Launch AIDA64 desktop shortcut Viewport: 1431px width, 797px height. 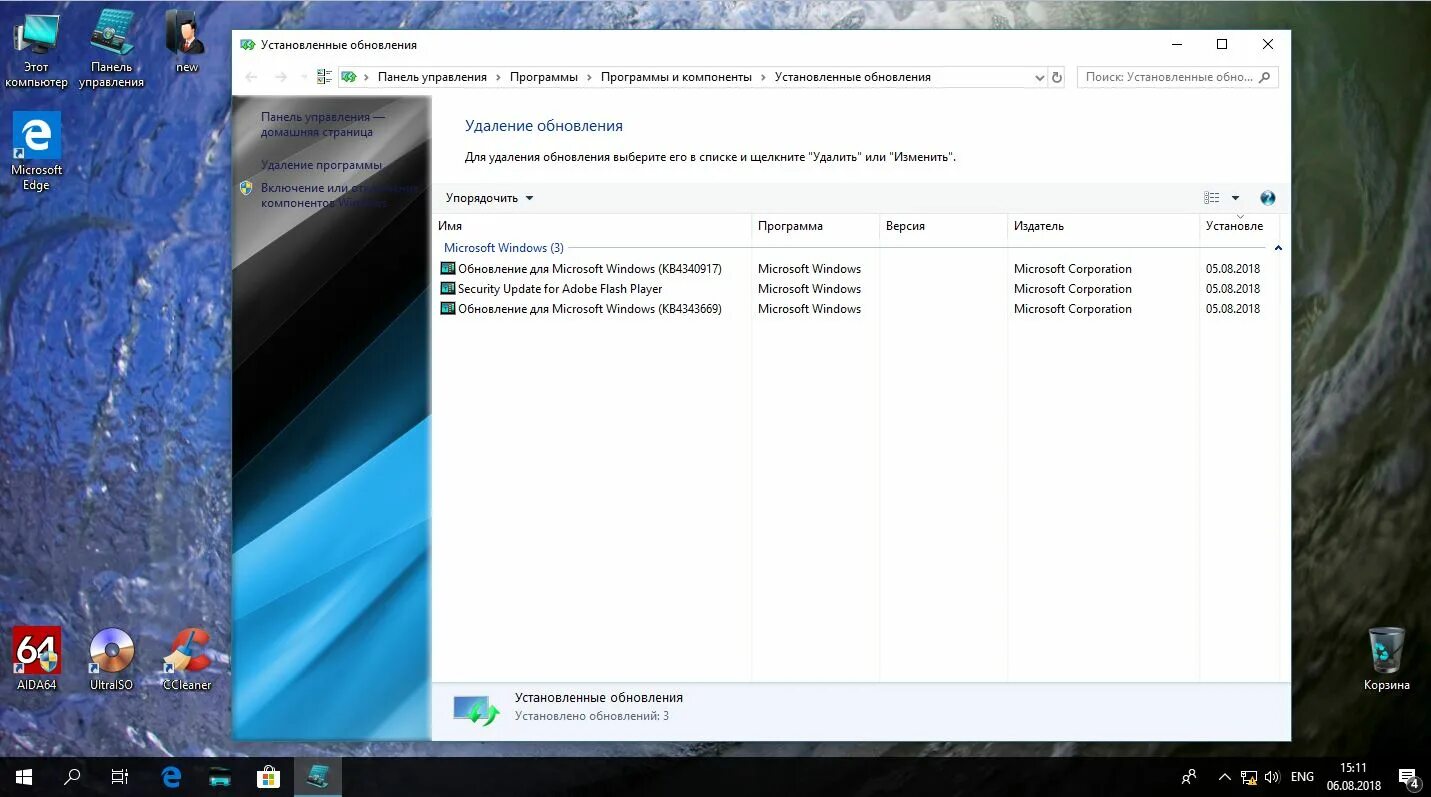pos(37,659)
